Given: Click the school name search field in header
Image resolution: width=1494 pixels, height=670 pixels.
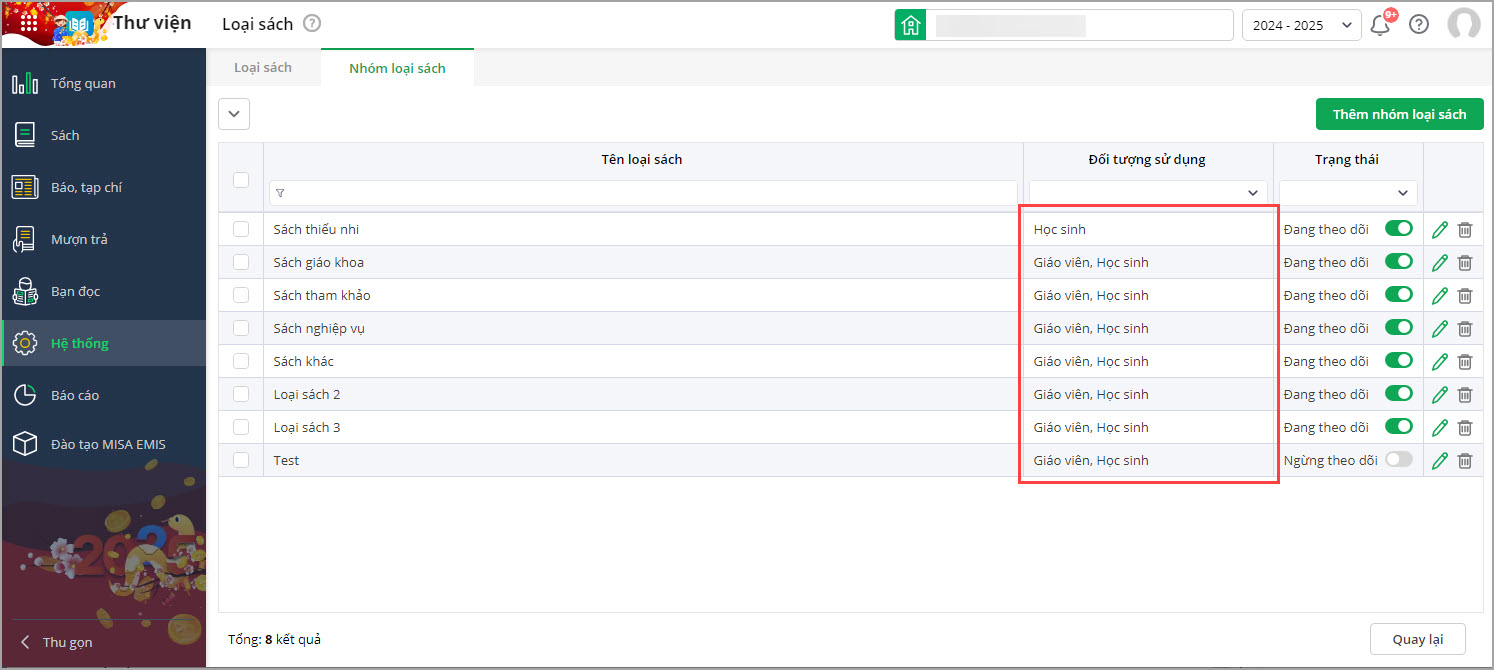Looking at the screenshot, I should click(1080, 25).
